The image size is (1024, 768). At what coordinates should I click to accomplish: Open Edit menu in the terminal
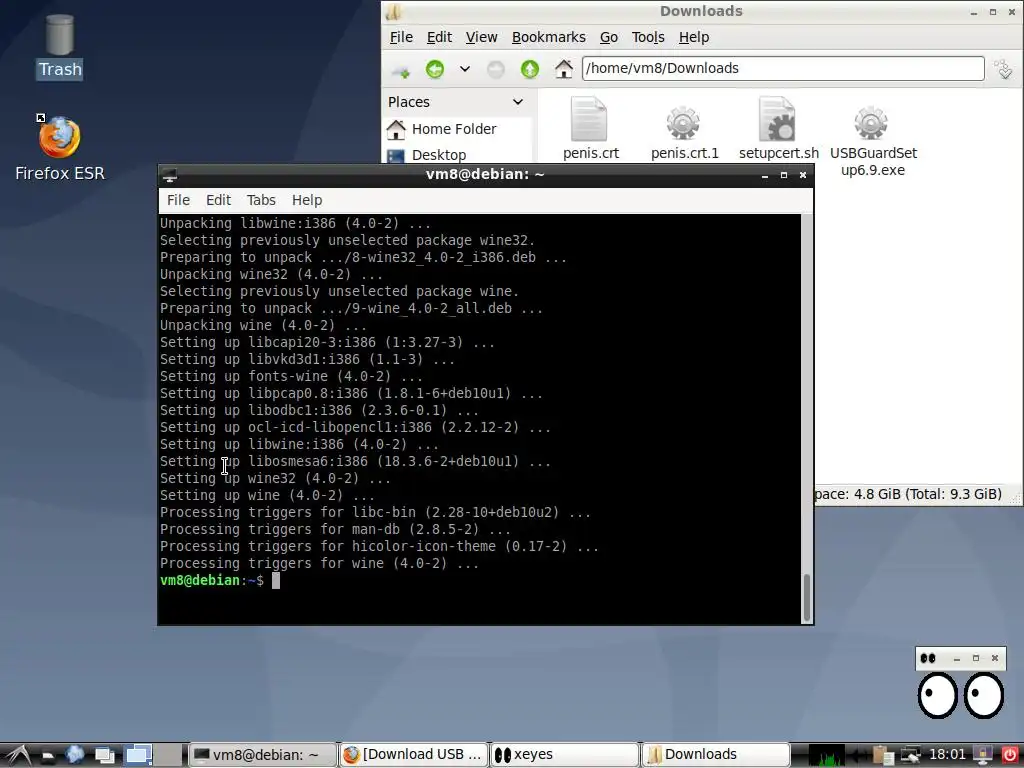tap(218, 200)
